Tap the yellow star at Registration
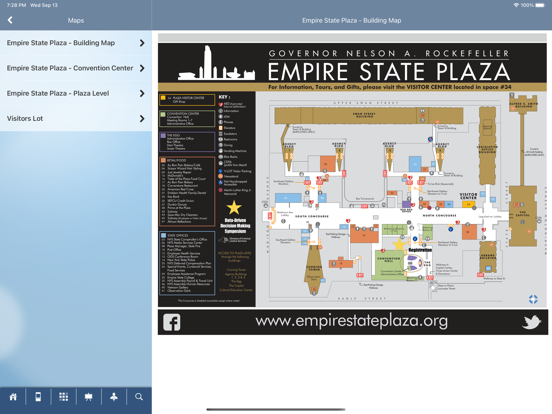The width and height of the screenshot is (552, 414). (x=399, y=244)
